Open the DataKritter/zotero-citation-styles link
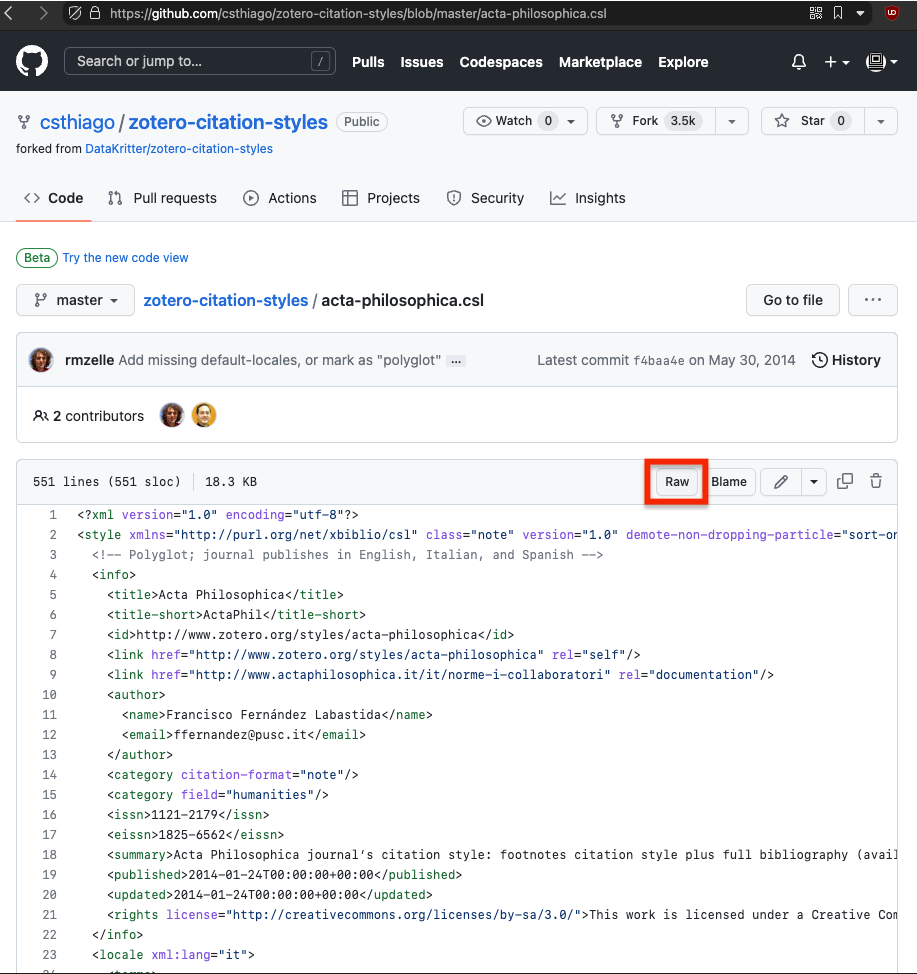917x974 pixels. tap(179, 148)
